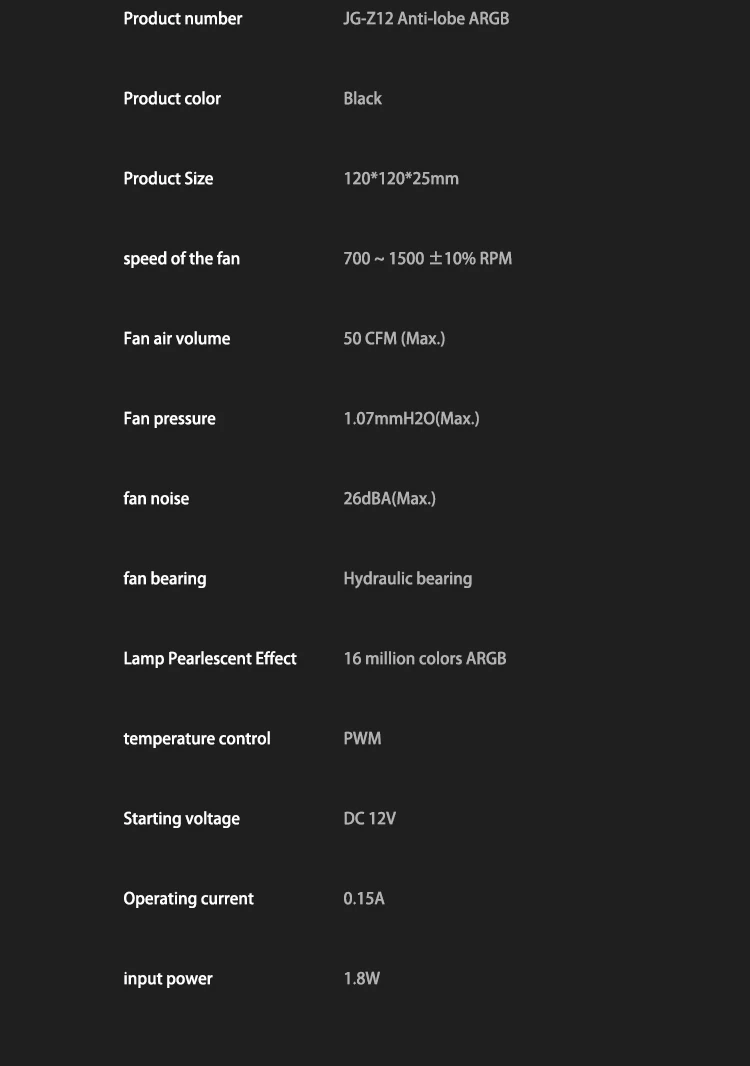Select the "Product color" label
This screenshot has height=1066, width=750.
[172, 99]
